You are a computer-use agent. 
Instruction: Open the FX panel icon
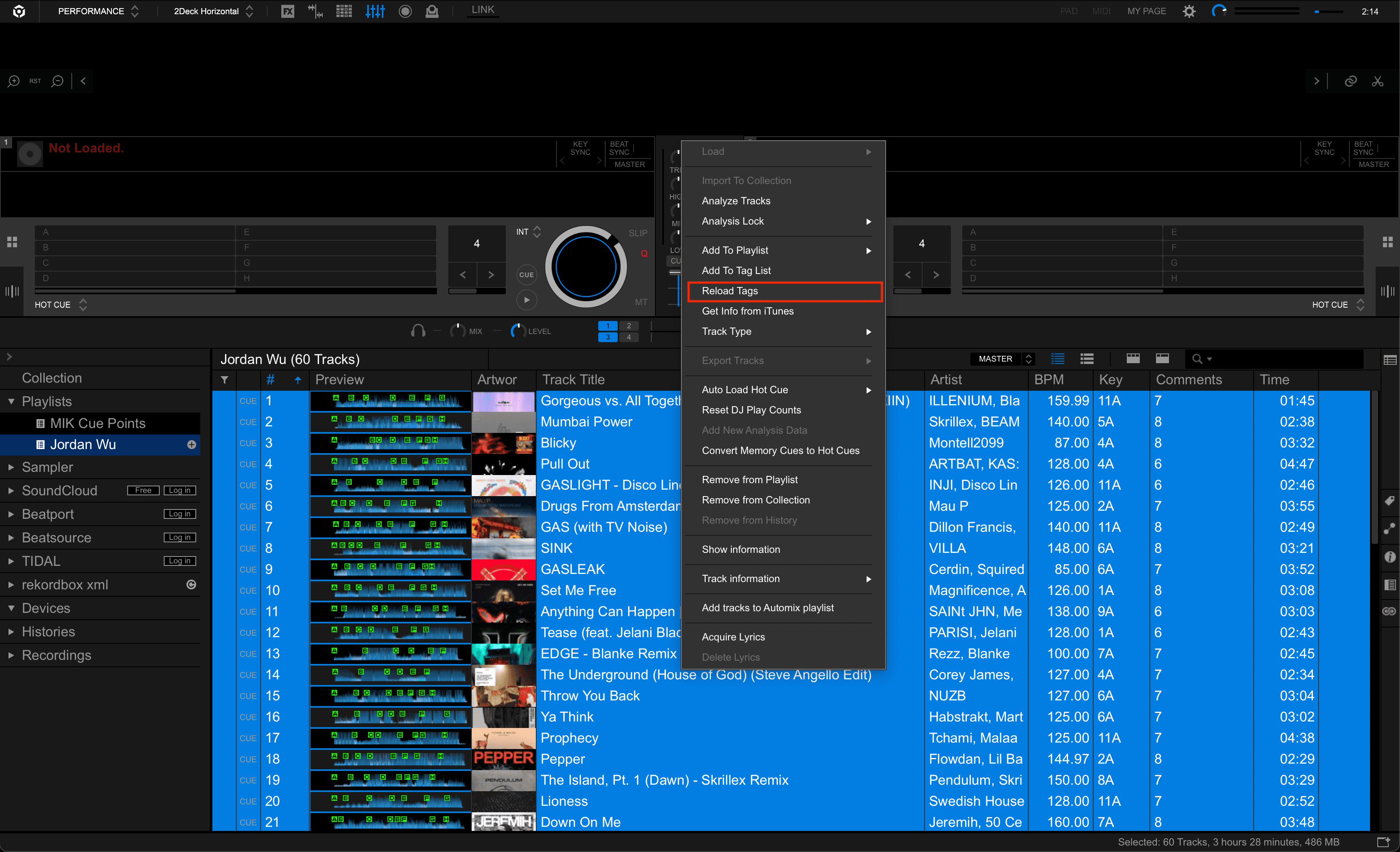288,11
